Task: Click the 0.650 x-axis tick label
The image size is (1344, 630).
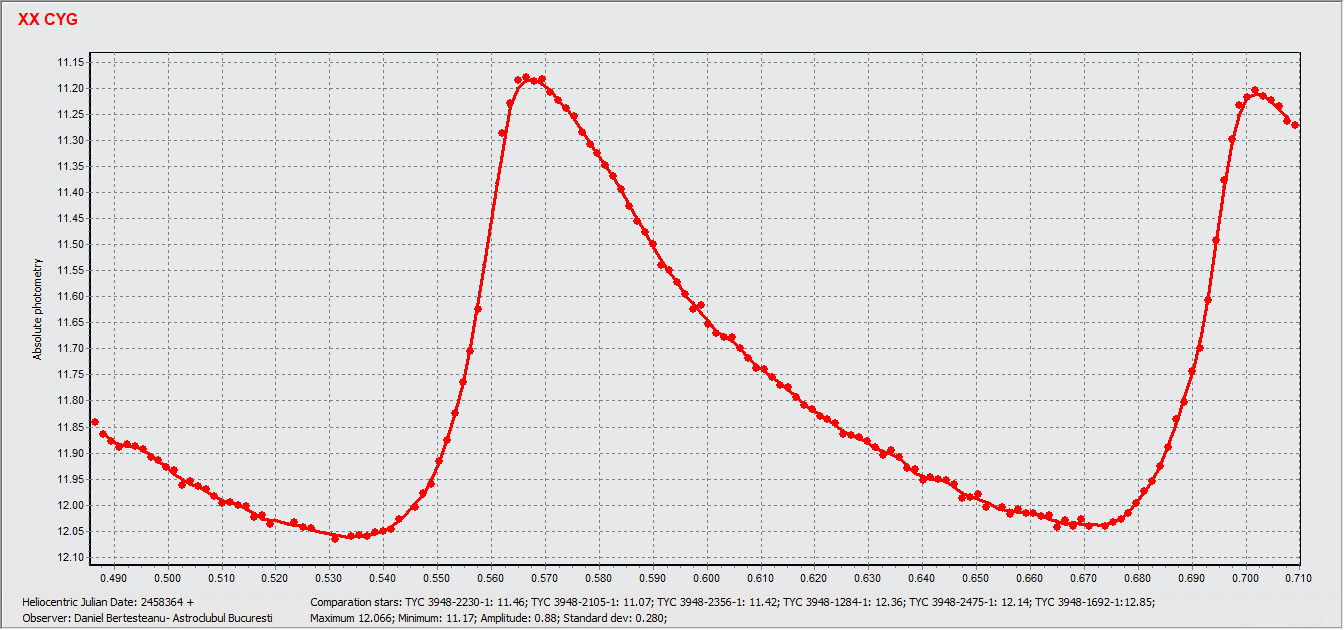Action: click(975, 578)
